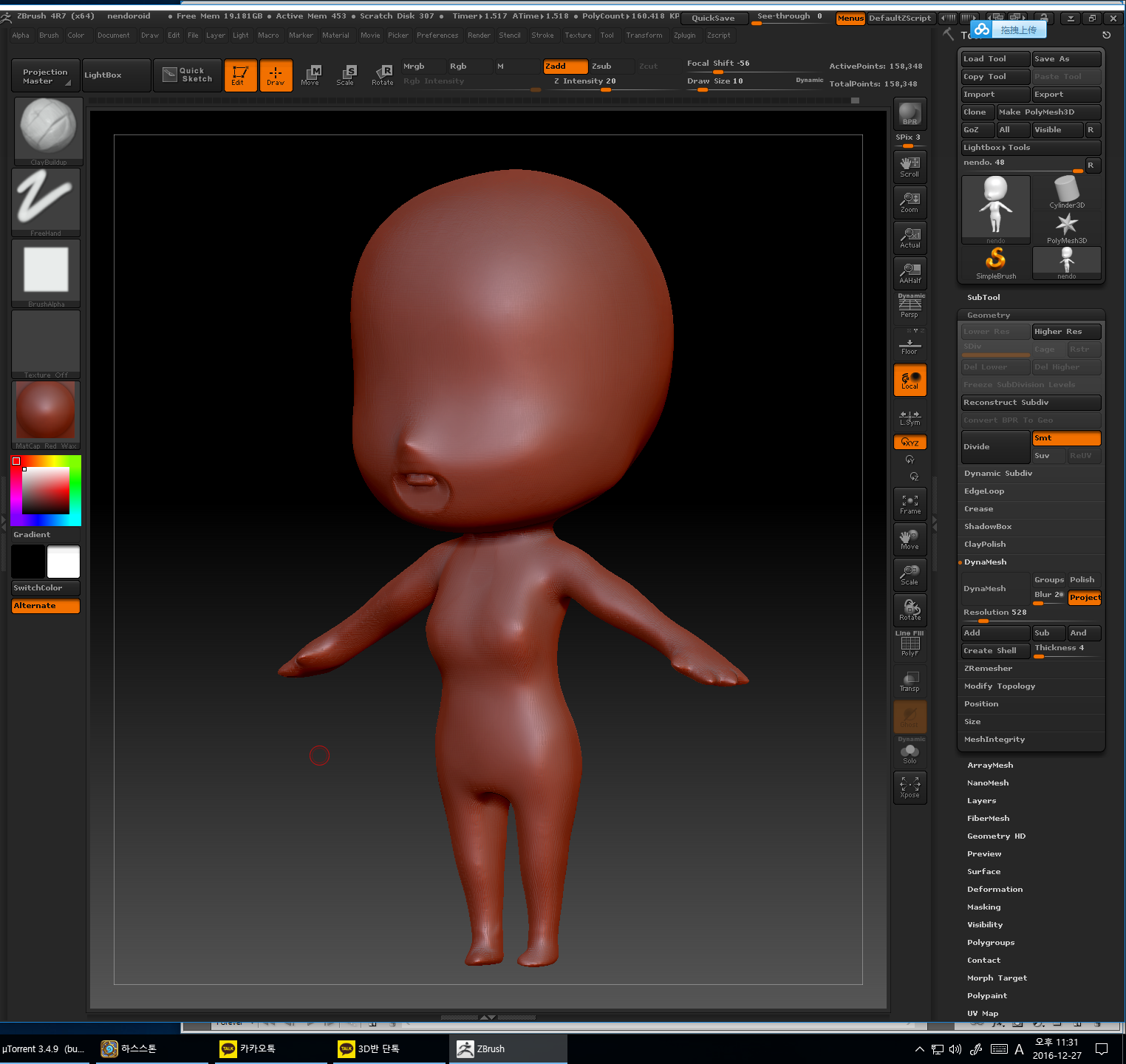
Task: Select the Scale transform mode in top shelf
Action: [346, 75]
